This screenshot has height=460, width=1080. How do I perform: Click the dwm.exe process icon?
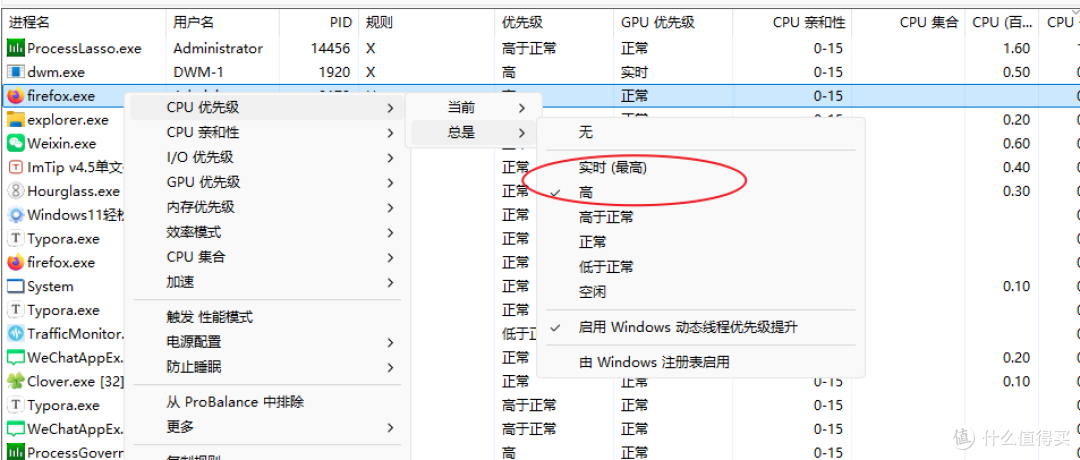tap(15, 72)
